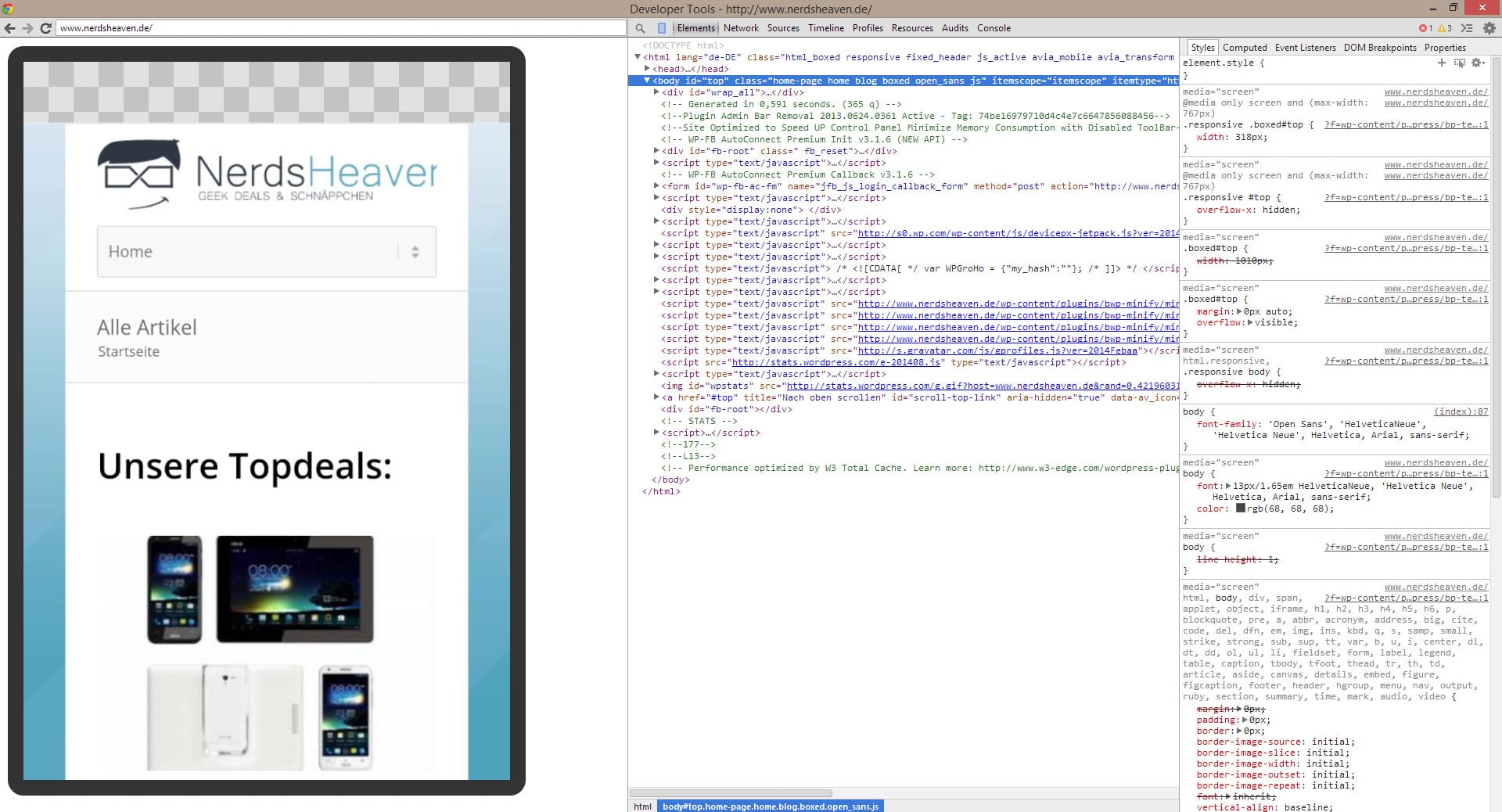The width and height of the screenshot is (1502, 812).
Task: Click the red error count indicator
Action: pyautogui.click(x=1425, y=28)
